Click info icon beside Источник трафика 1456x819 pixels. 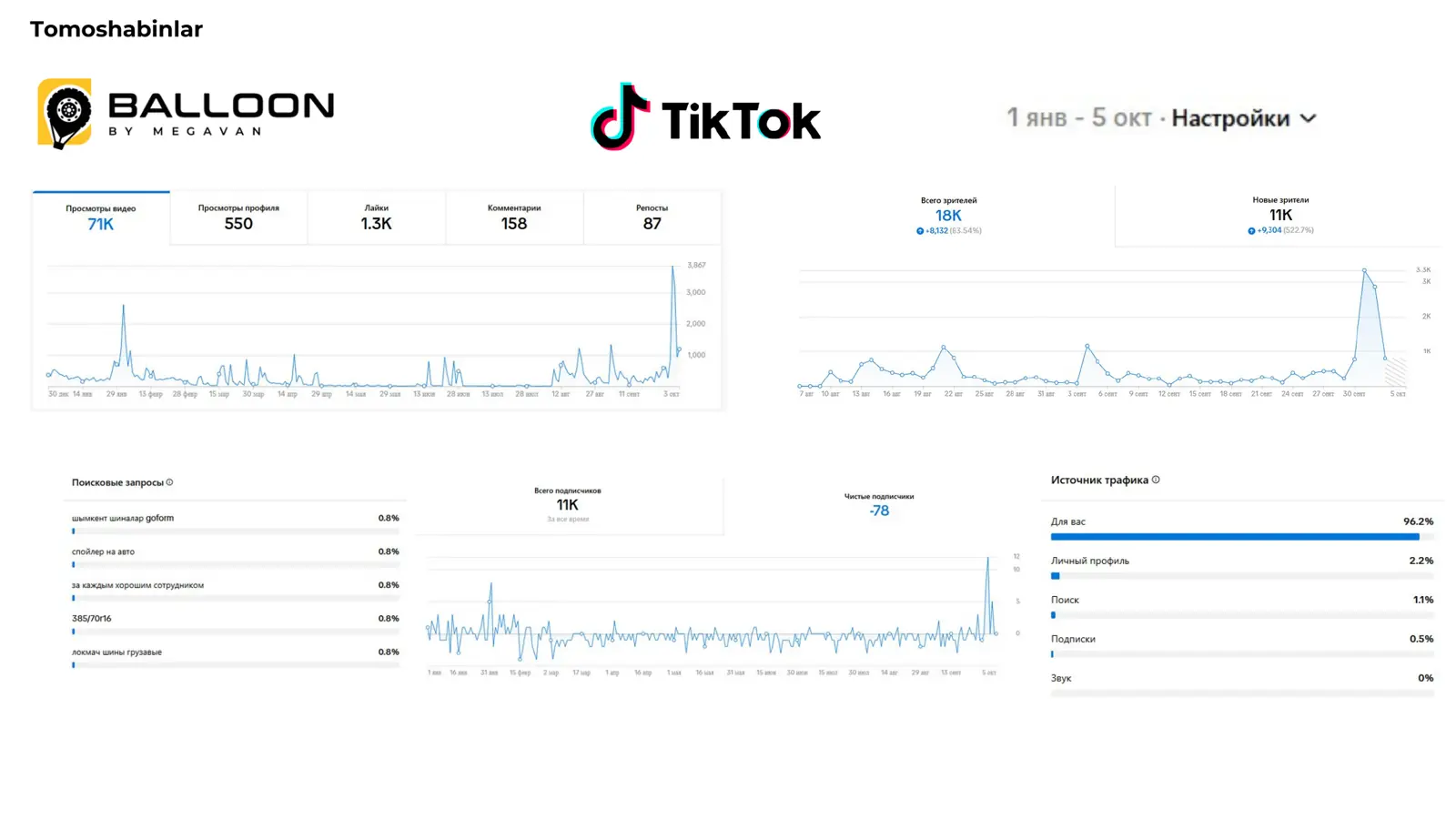(x=1156, y=480)
